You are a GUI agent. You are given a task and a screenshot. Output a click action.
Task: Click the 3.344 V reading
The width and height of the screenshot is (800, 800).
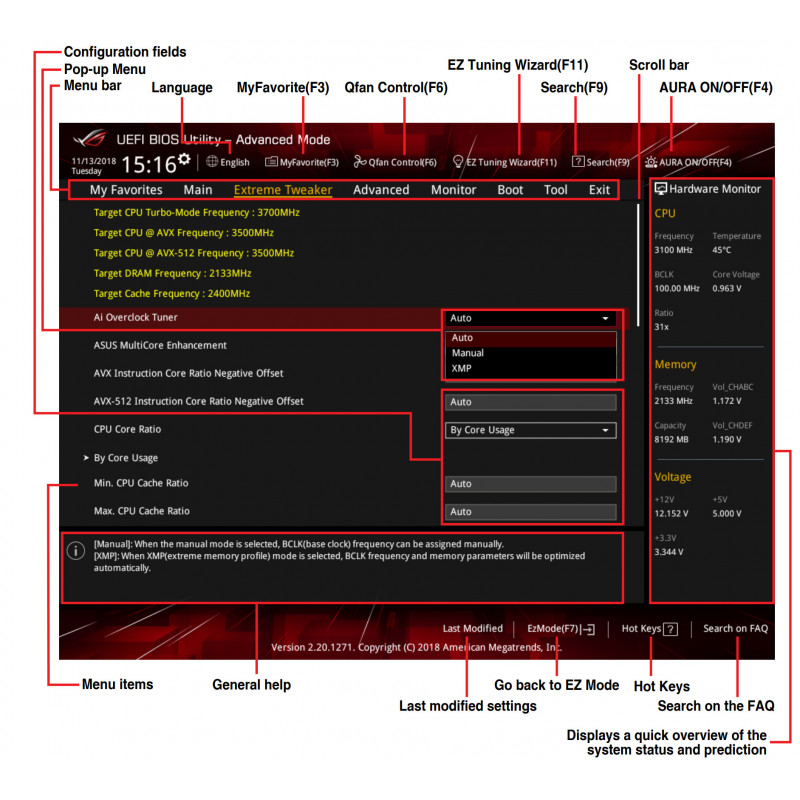pos(669,552)
